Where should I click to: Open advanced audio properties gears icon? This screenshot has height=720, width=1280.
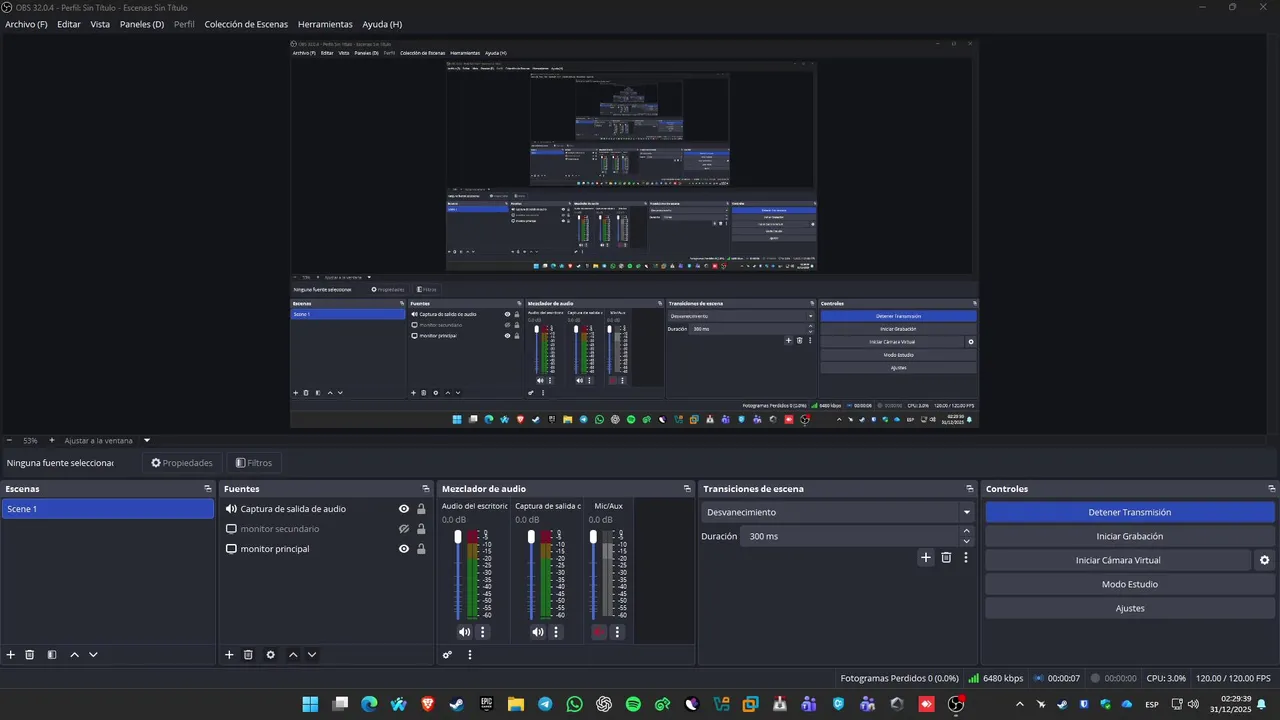pos(448,655)
